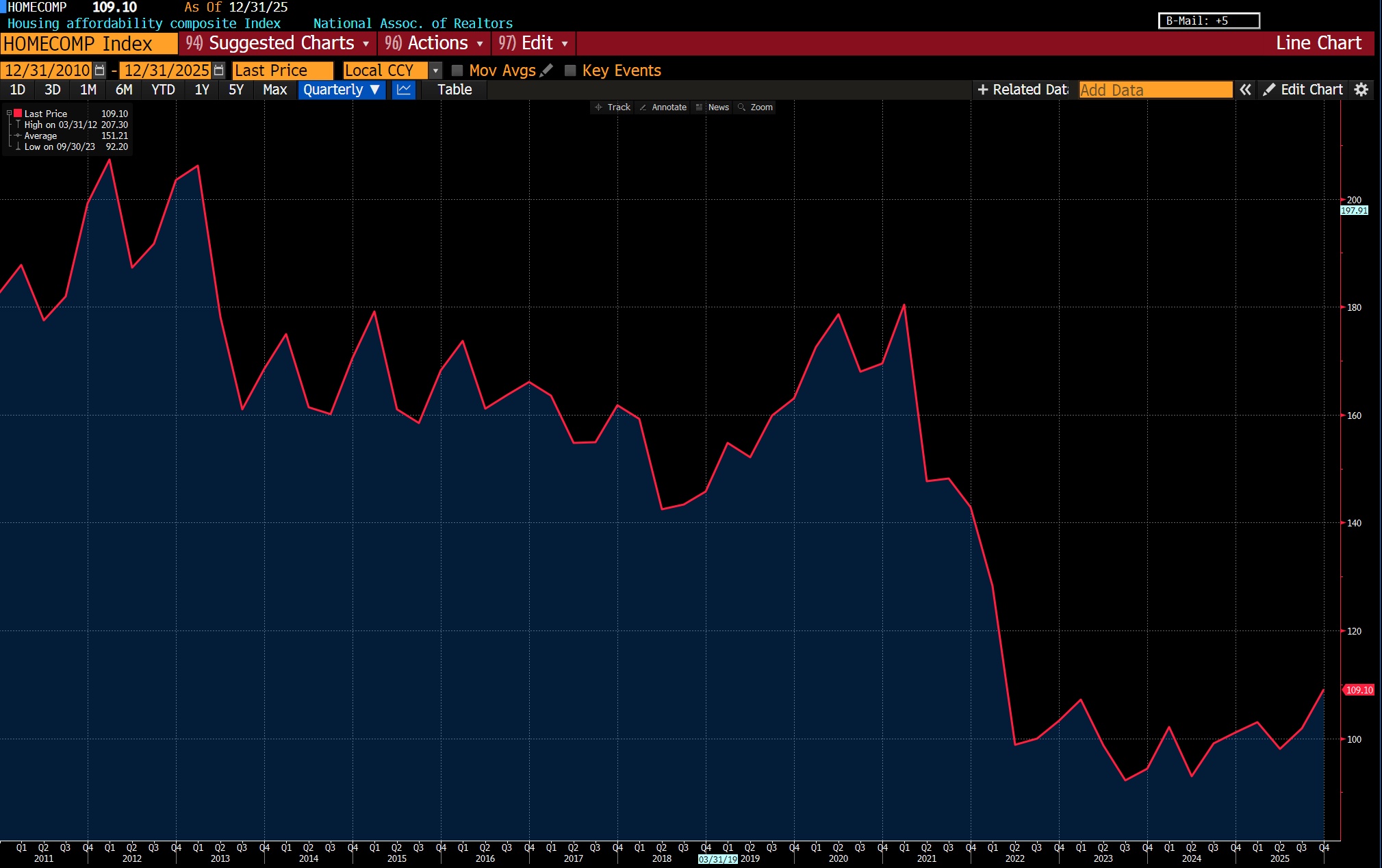Viewport: 1382px width, 868px height.
Task: Enable the Key Events checkbox
Action: click(x=570, y=71)
